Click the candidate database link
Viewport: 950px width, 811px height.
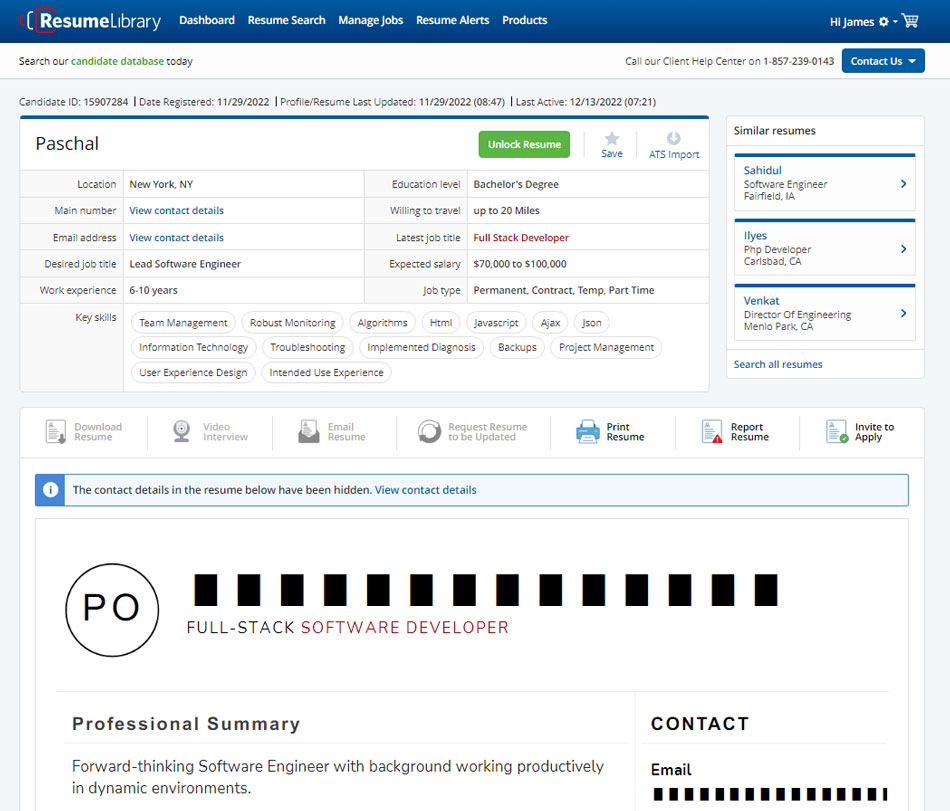point(117,61)
